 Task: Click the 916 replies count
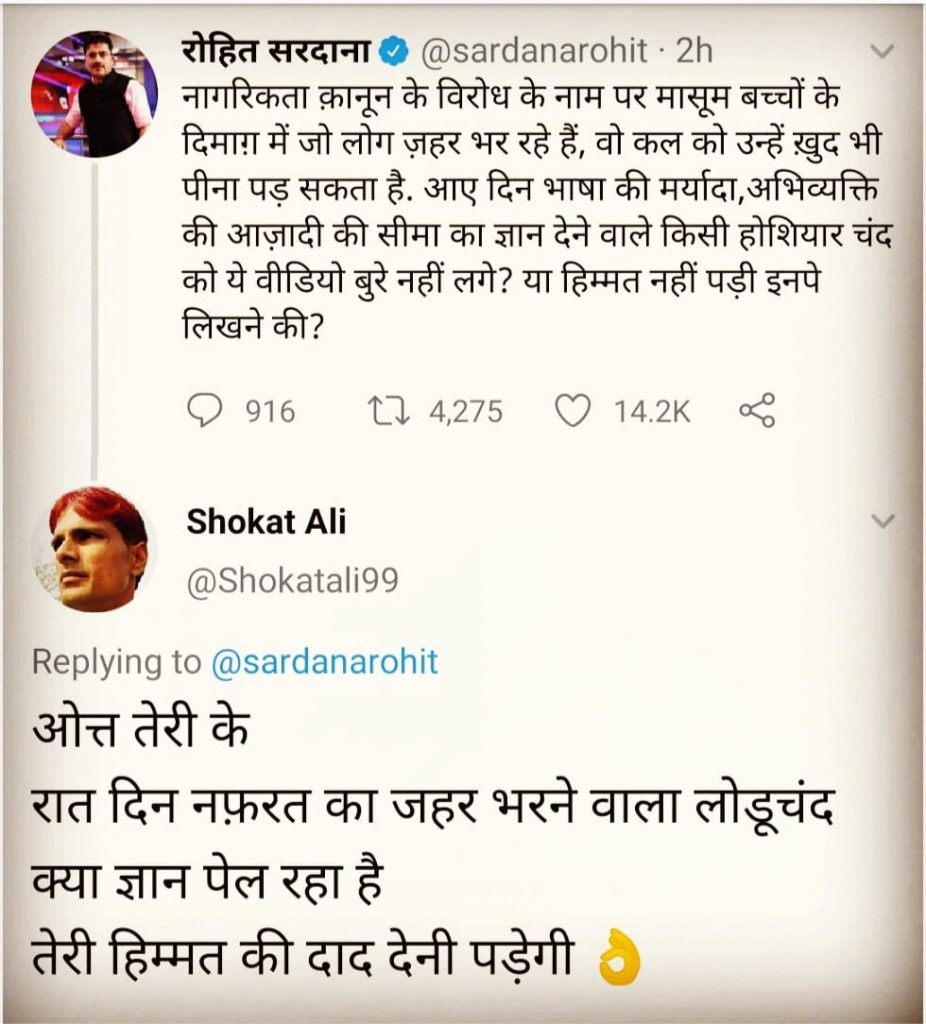point(271,411)
